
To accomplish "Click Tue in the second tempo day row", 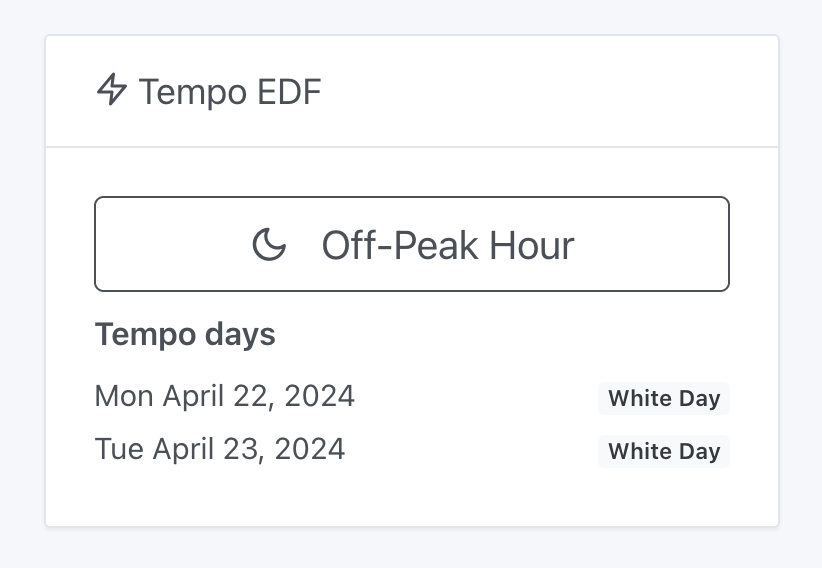I will click(x=119, y=449).
